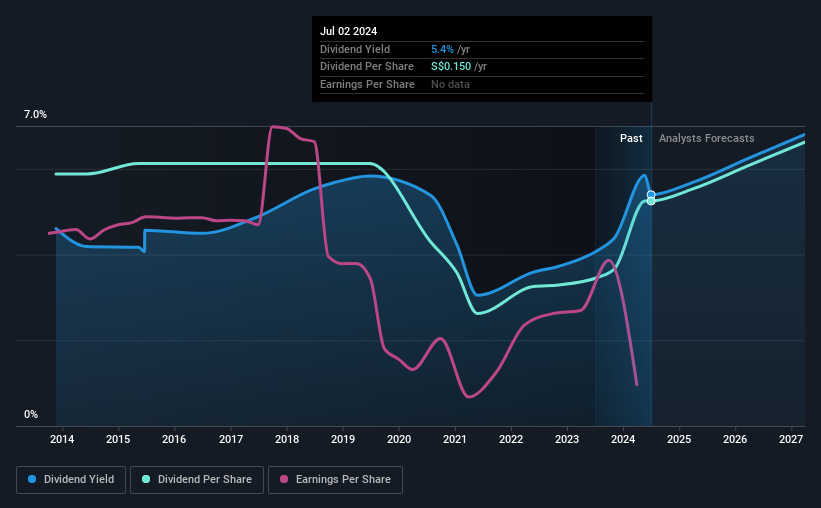This screenshot has width=821, height=508.
Task: Select the 2014 label on time axis
Action: pyautogui.click(x=62, y=439)
